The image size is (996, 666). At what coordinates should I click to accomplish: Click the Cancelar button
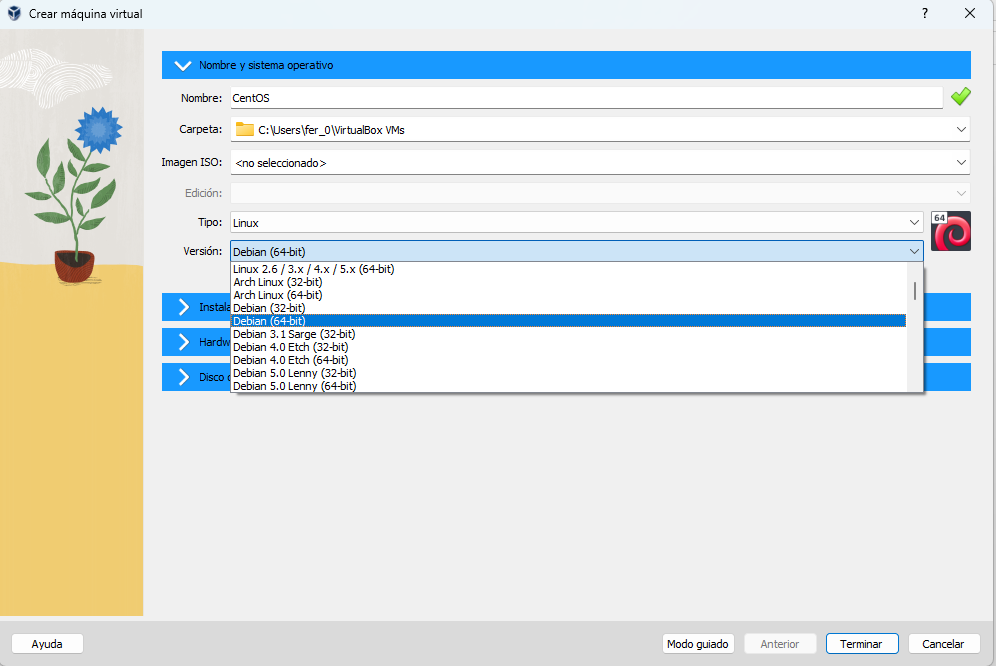[x=943, y=644]
